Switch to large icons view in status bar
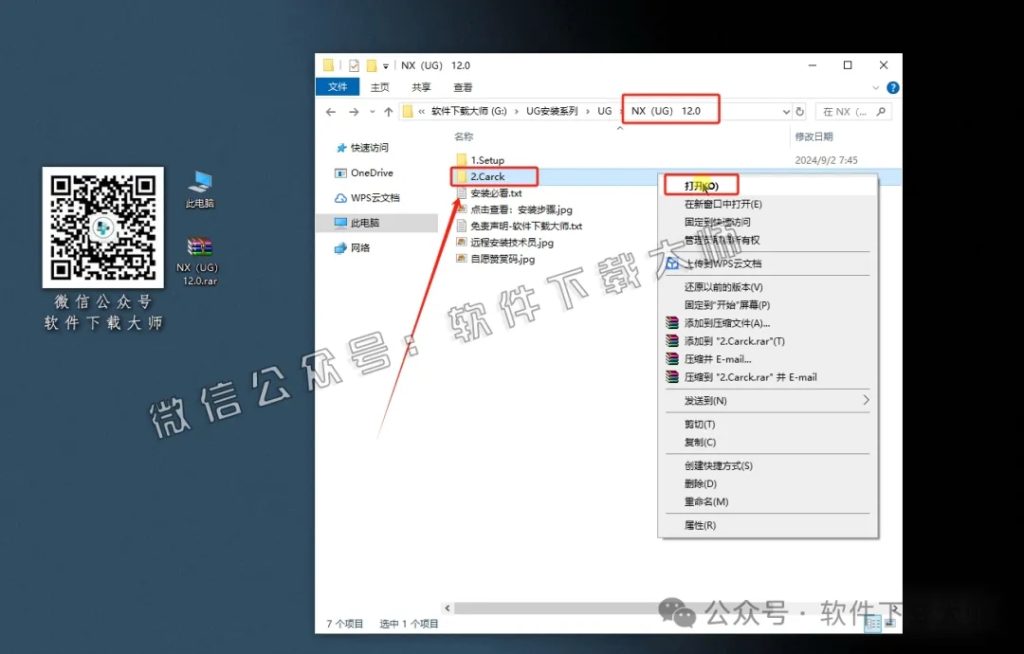This screenshot has height=654, width=1024. pyautogui.click(x=890, y=622)
